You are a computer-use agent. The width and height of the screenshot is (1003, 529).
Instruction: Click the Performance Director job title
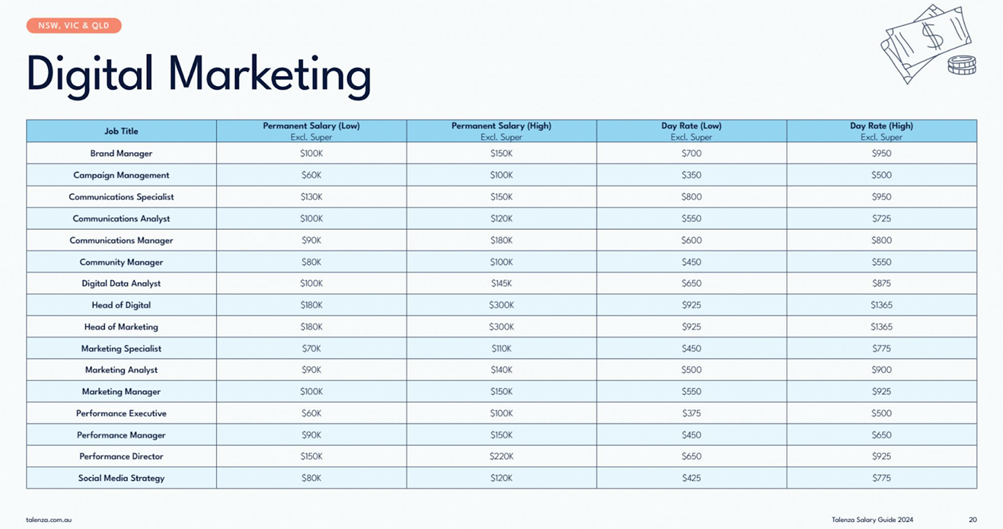(x=121, y=457)
